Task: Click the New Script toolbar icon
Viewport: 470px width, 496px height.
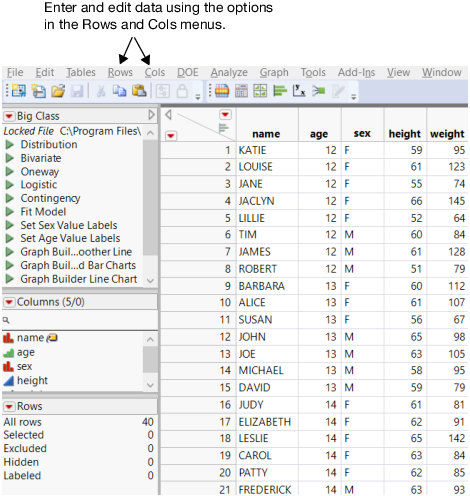Action: (39, 91)
